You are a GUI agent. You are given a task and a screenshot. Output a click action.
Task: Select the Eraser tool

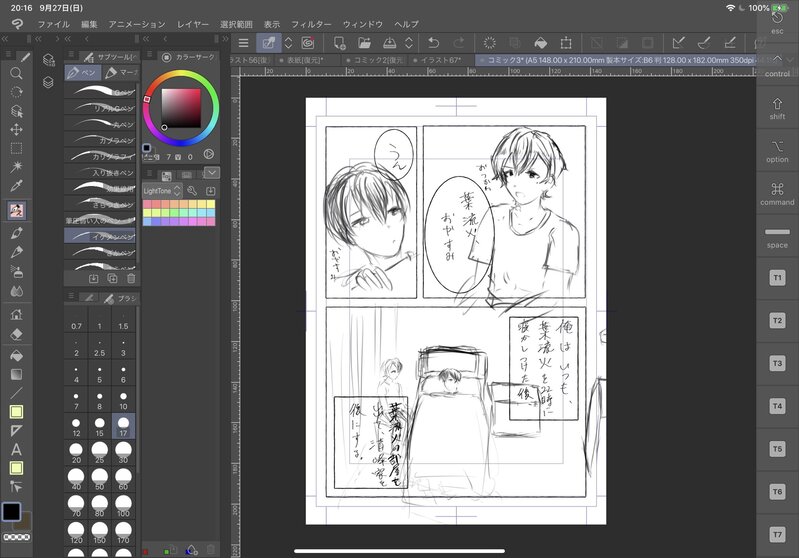(x=16, y=334)
